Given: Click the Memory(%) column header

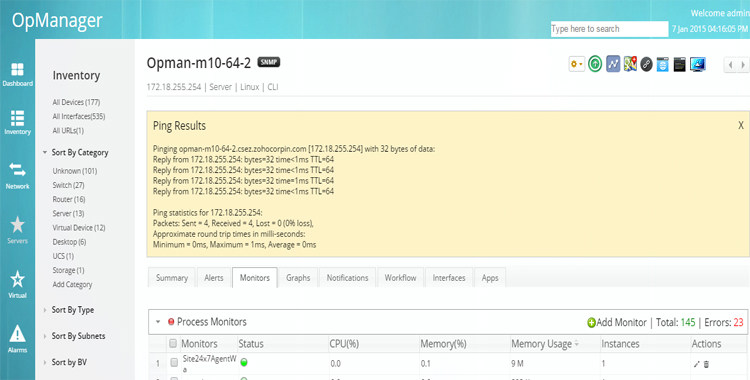Looking at the screenshot, I should tap(443, 344).
